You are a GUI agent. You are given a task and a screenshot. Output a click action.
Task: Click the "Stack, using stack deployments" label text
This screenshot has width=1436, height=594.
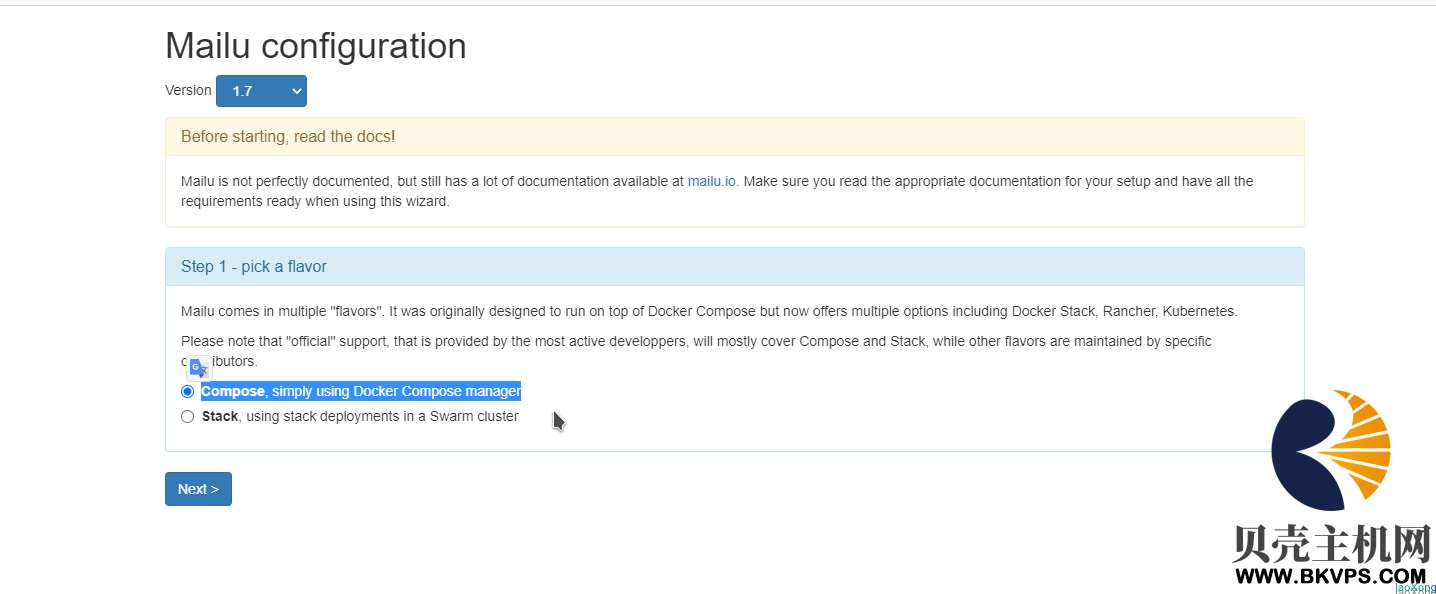(x=360, y=416)
